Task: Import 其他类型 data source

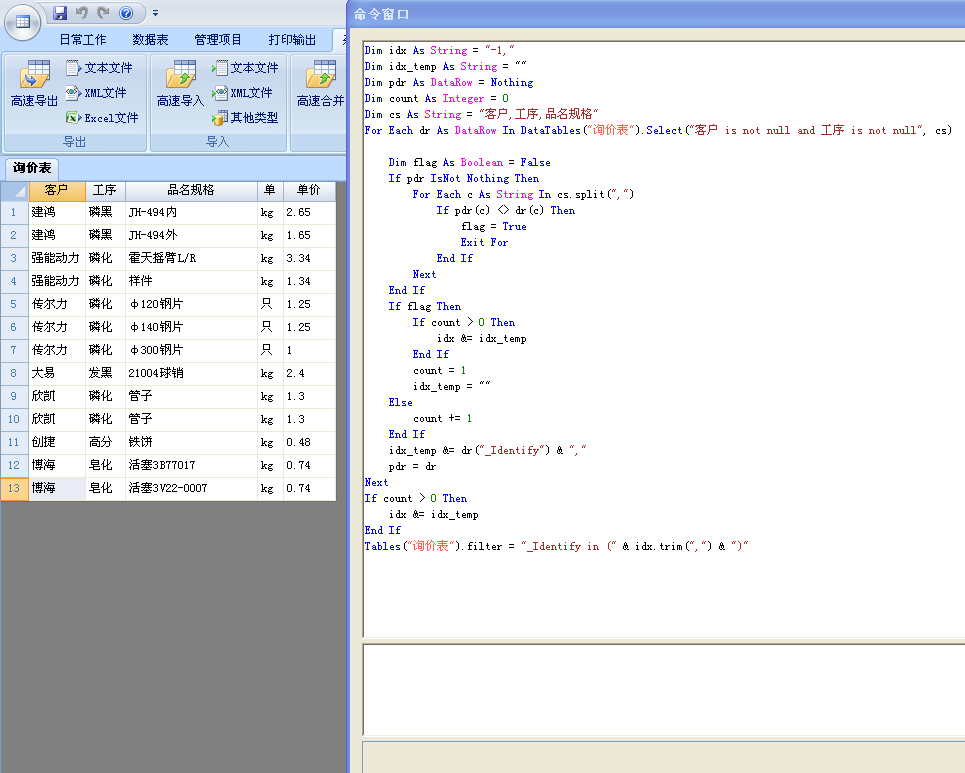Action: coord(245,118)
